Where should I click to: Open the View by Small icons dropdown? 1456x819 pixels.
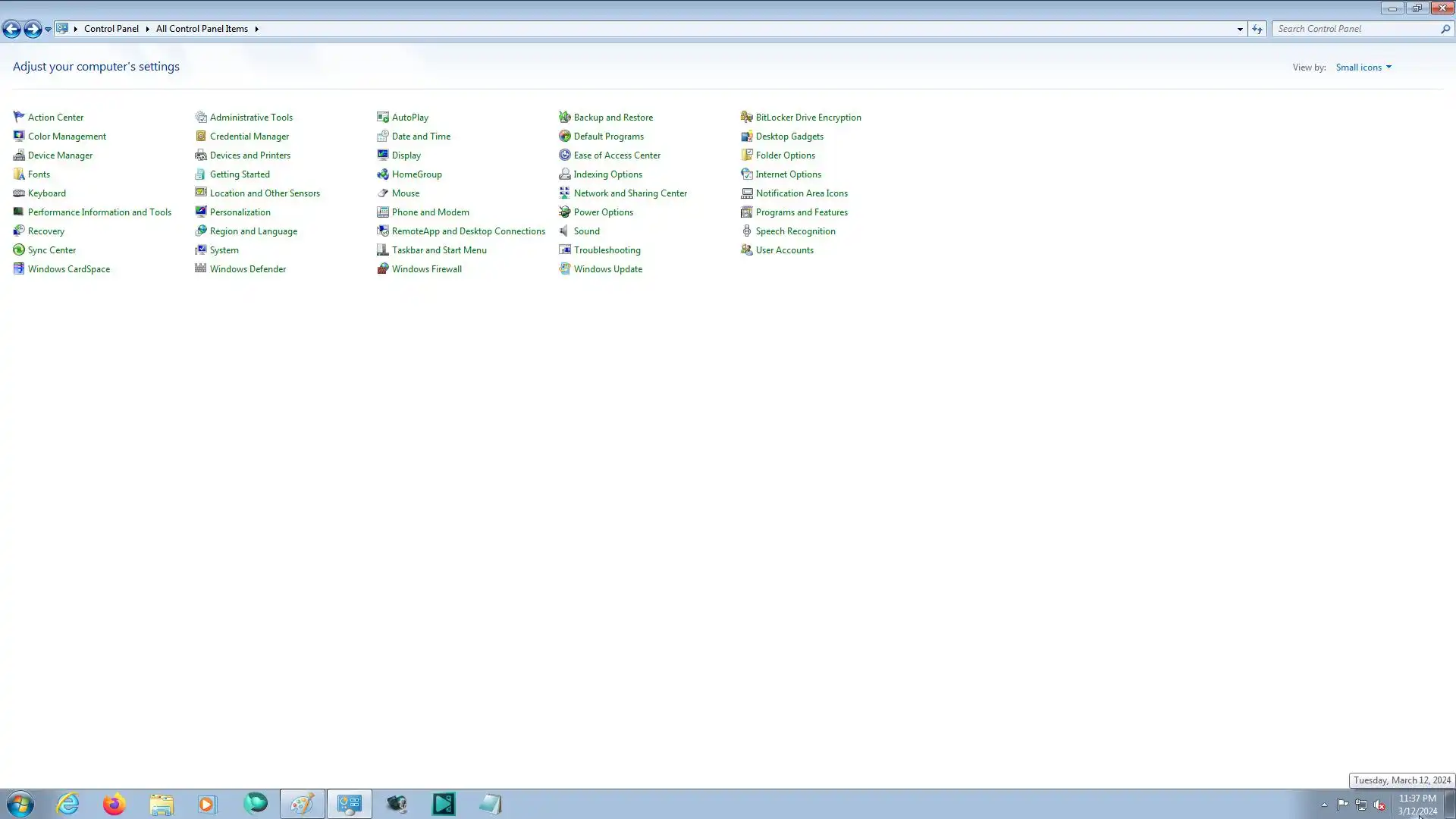pos(1363,67)
